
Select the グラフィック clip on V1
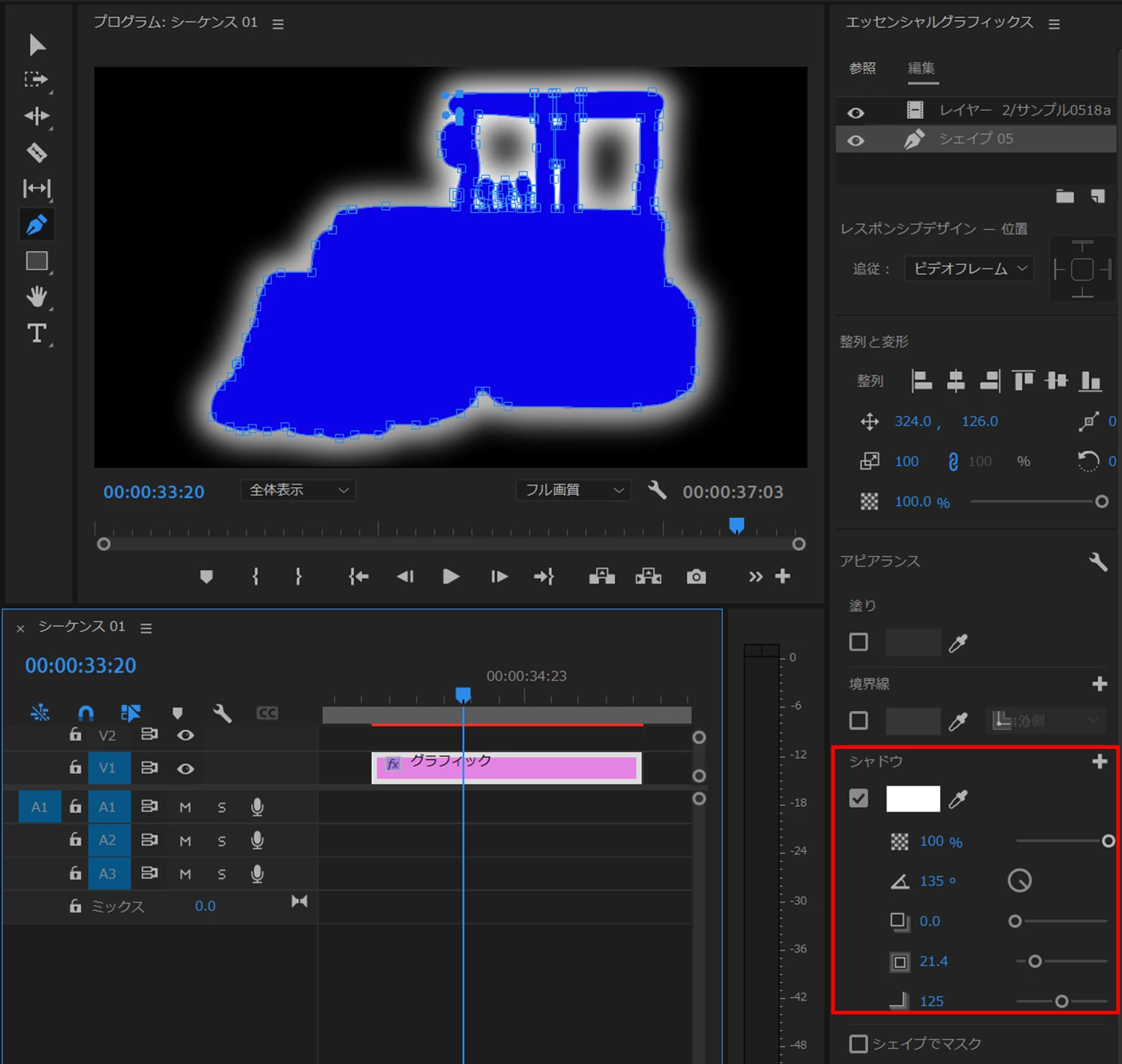click(x=507, y=768)
